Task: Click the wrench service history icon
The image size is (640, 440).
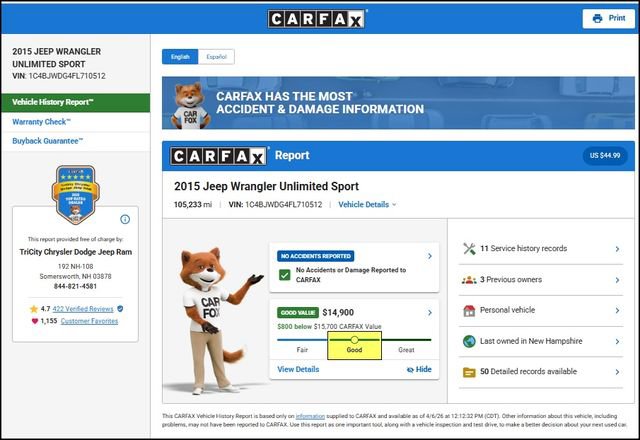Action: [x=468, y=248]
